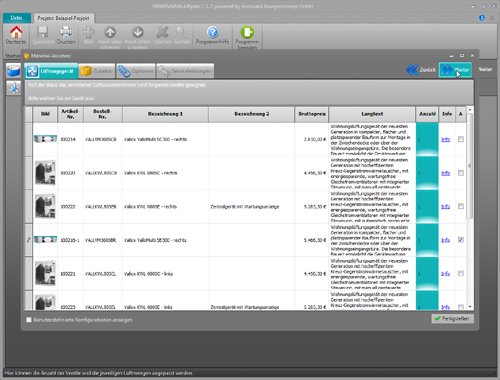Sort by the Bild column header
The image size is (500, 380).
[x=45, y=114]
